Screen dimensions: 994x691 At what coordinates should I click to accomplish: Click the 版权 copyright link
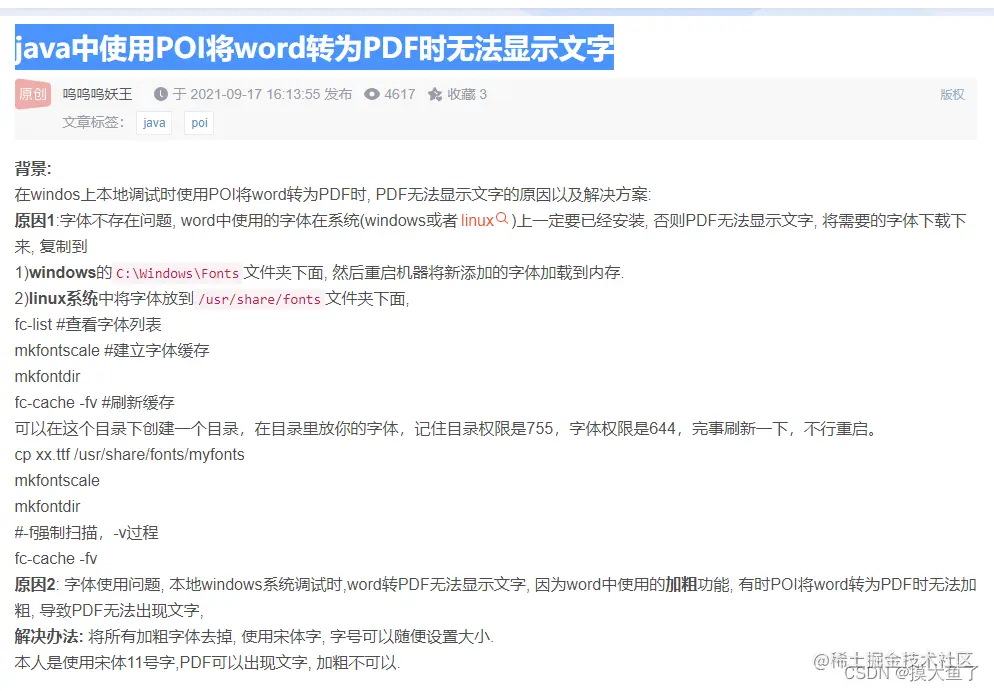click(952, 94)
